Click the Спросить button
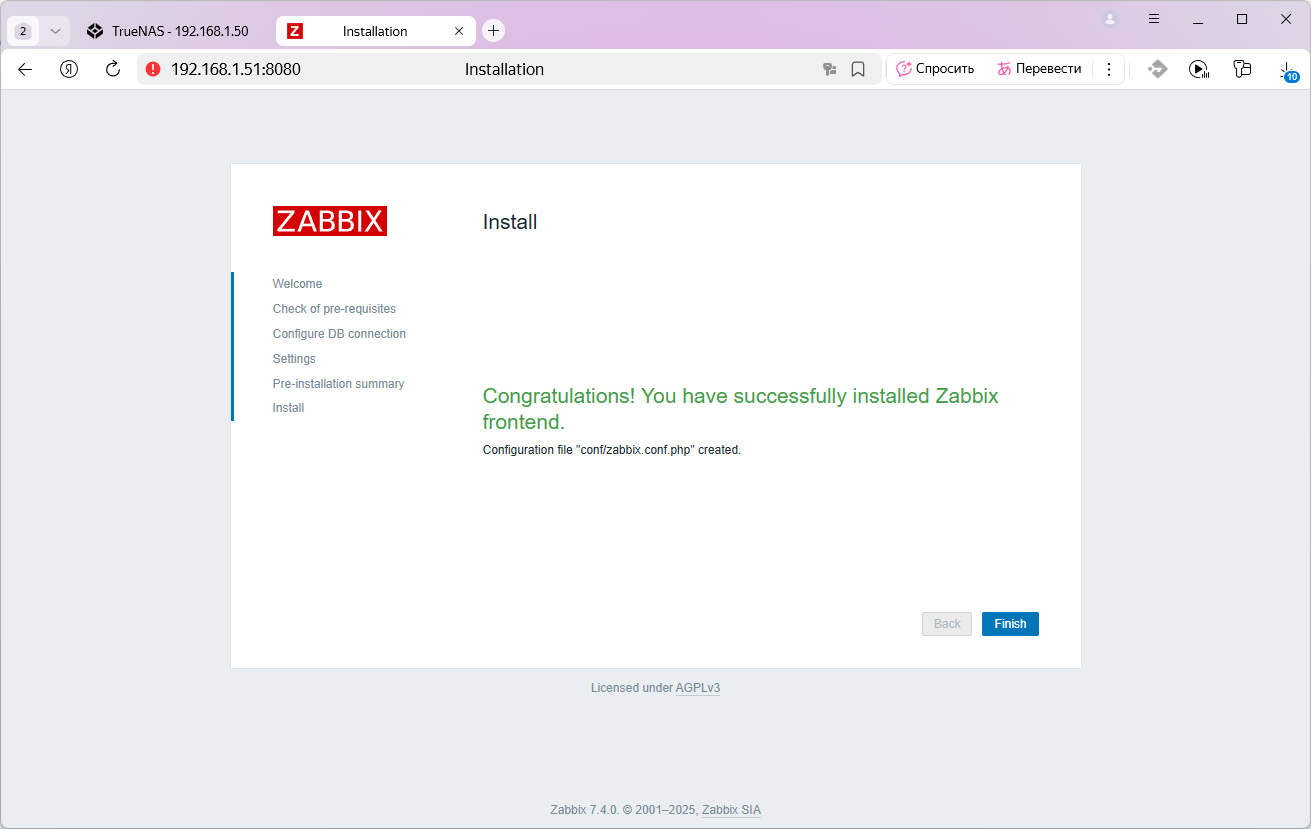Viewport: 1311px width, 829px height. (935, 69)
